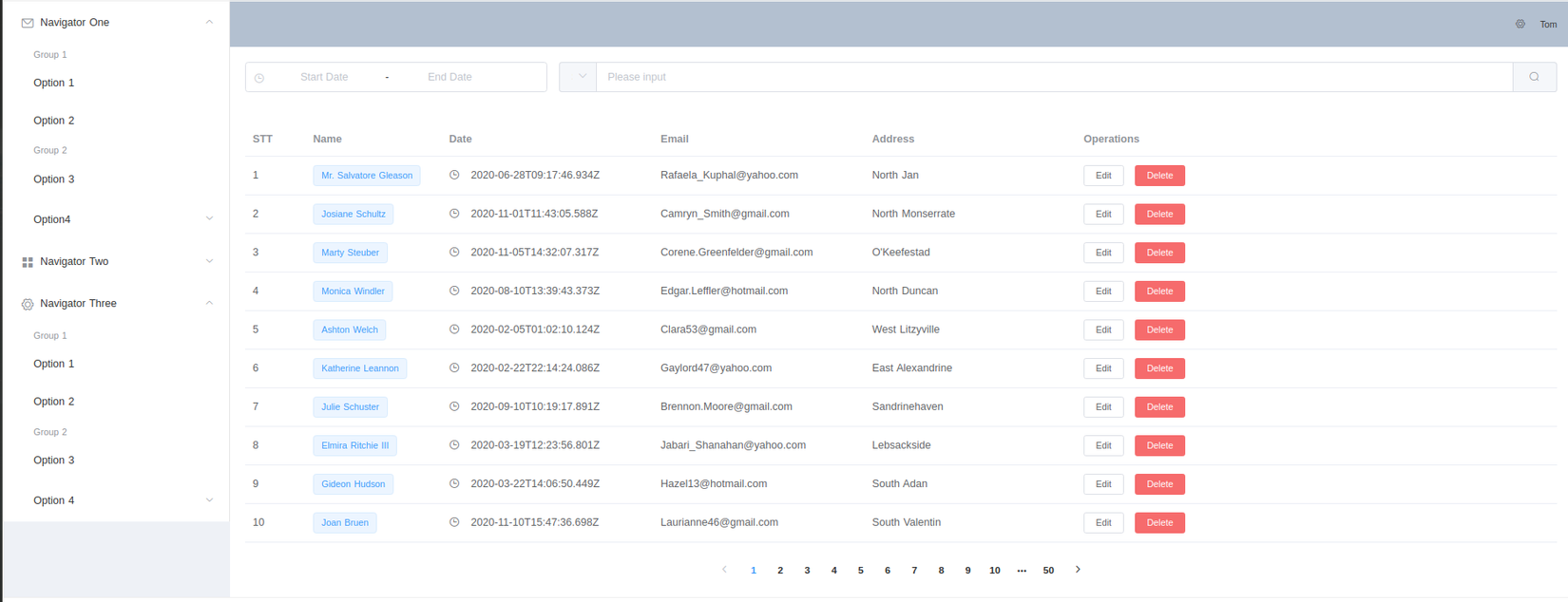Jump ahead with the pagination ellipsis
Image resolution: width=1568 pixels, height=602 pixels.
click(1022, 571)
